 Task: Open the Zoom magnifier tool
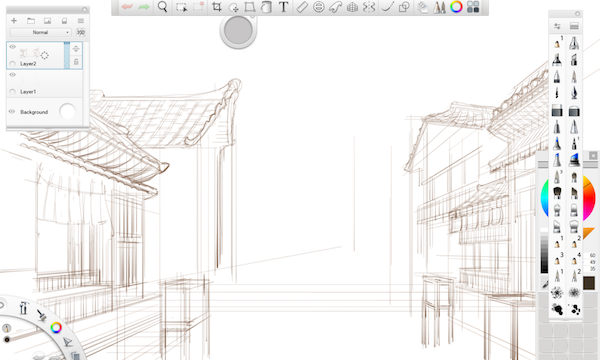[163, 7]
